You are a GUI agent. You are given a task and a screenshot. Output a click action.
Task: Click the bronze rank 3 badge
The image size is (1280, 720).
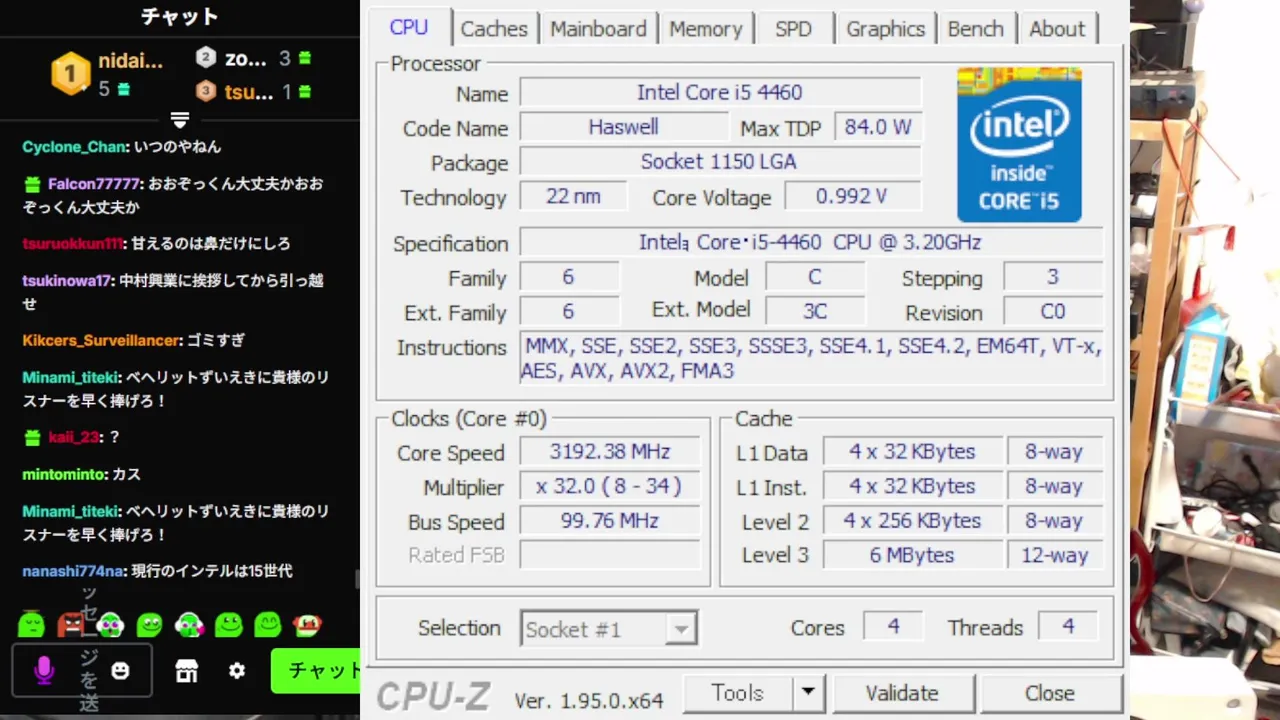pyautogui.click(x=206, y=91)
